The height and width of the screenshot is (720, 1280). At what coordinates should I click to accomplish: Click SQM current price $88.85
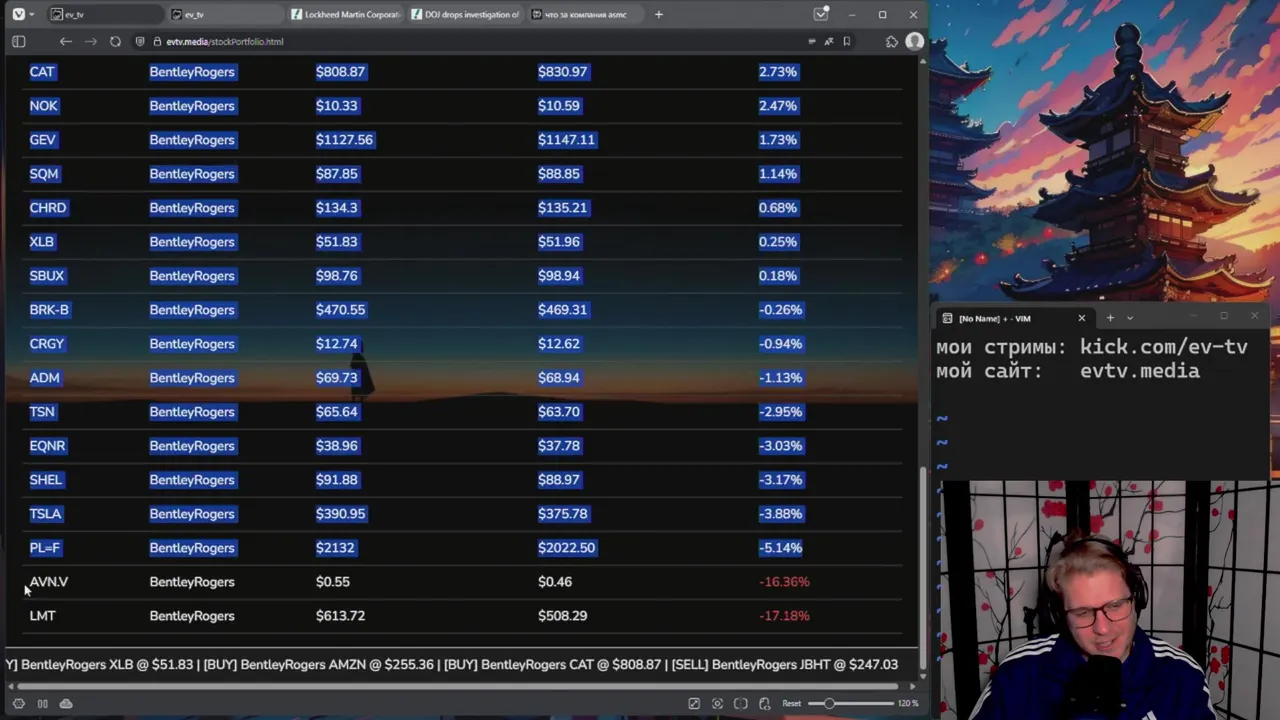coord(559,174)
